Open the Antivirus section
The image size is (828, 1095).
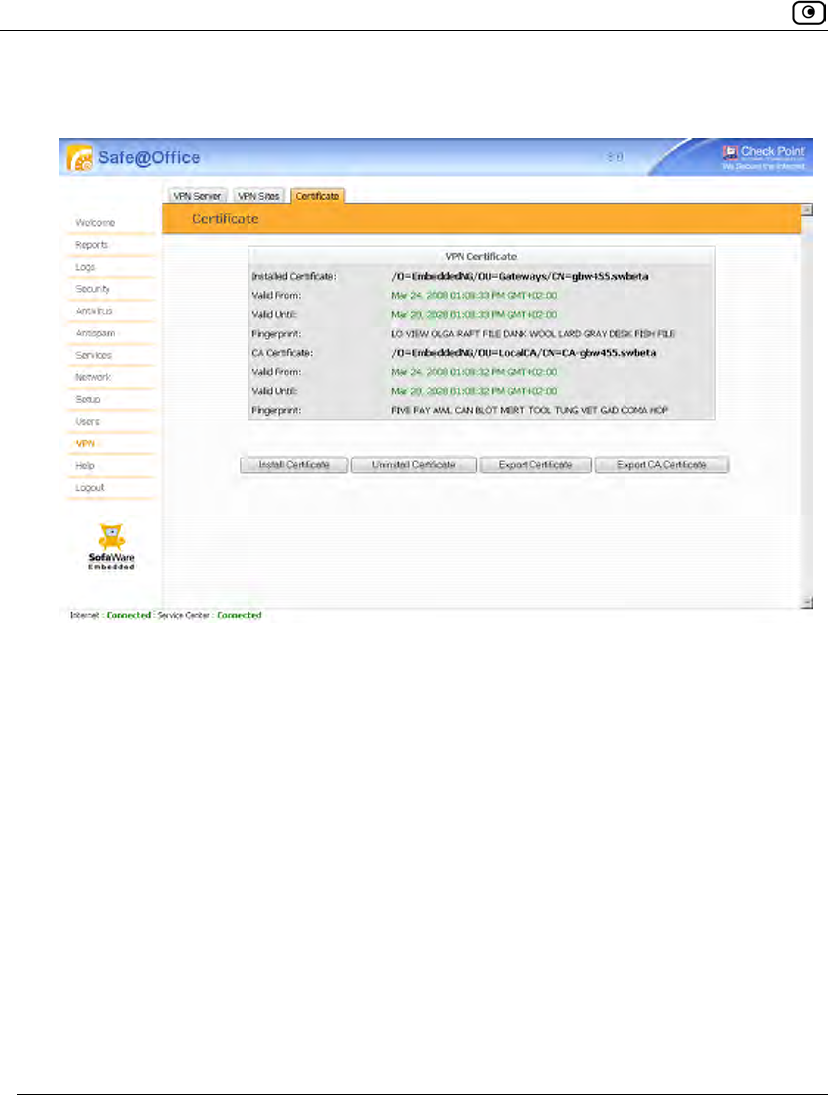pyautogui.click(x=94, y=311)
